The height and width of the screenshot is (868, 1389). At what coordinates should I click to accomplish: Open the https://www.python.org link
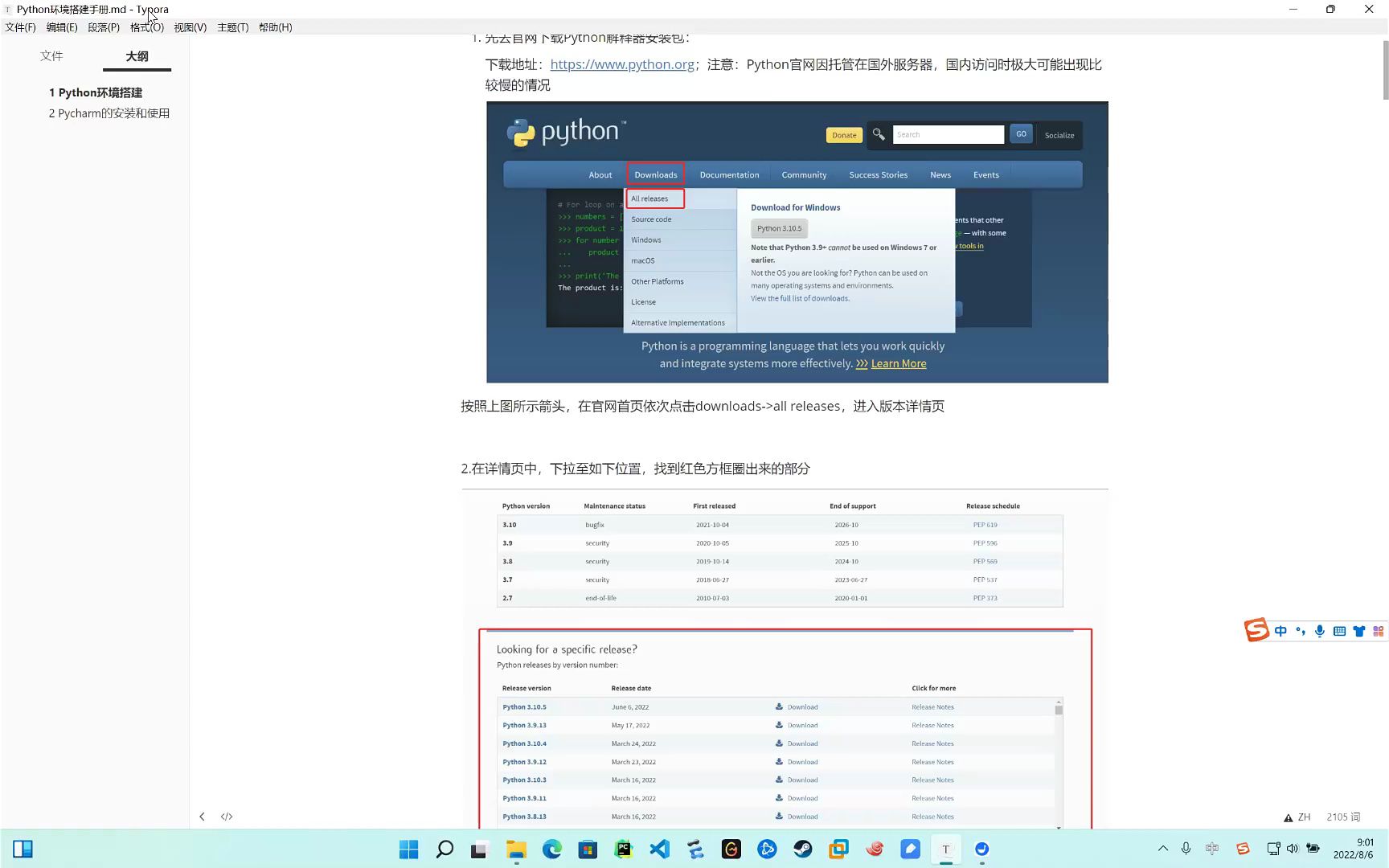pyautogui.click(x=622, y=64)
